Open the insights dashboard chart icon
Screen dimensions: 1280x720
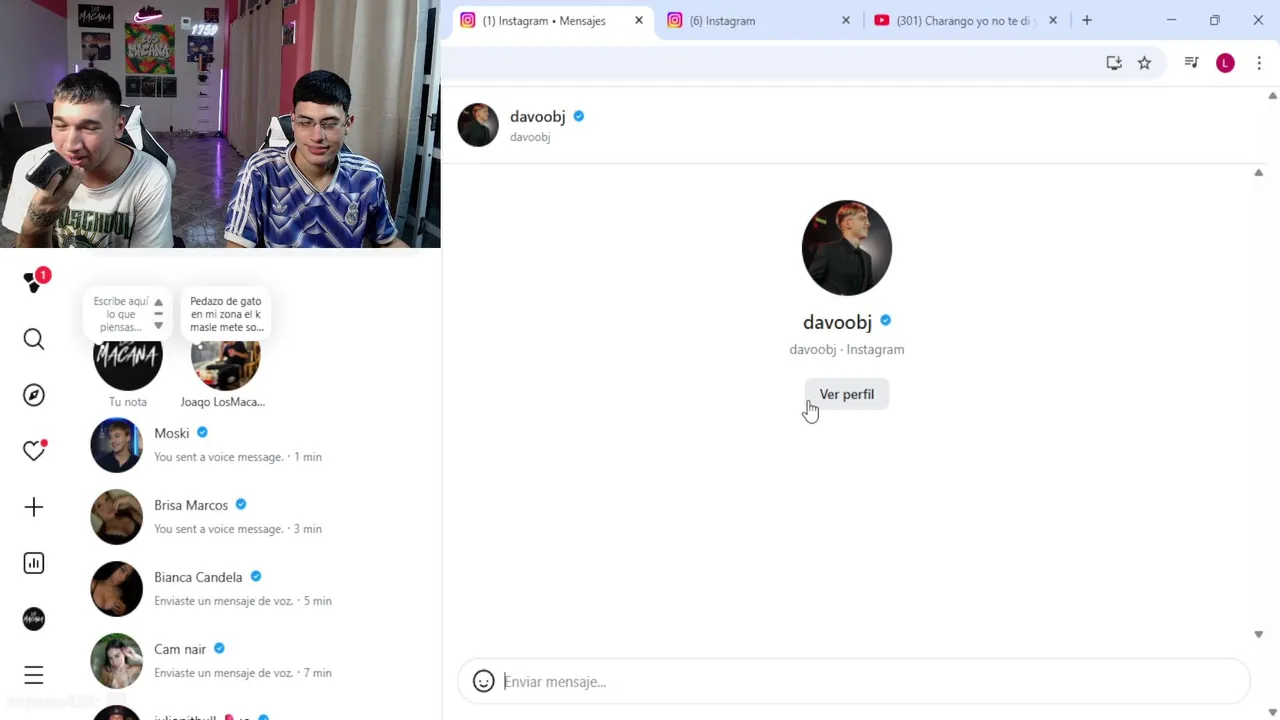[x=34, y=563]
